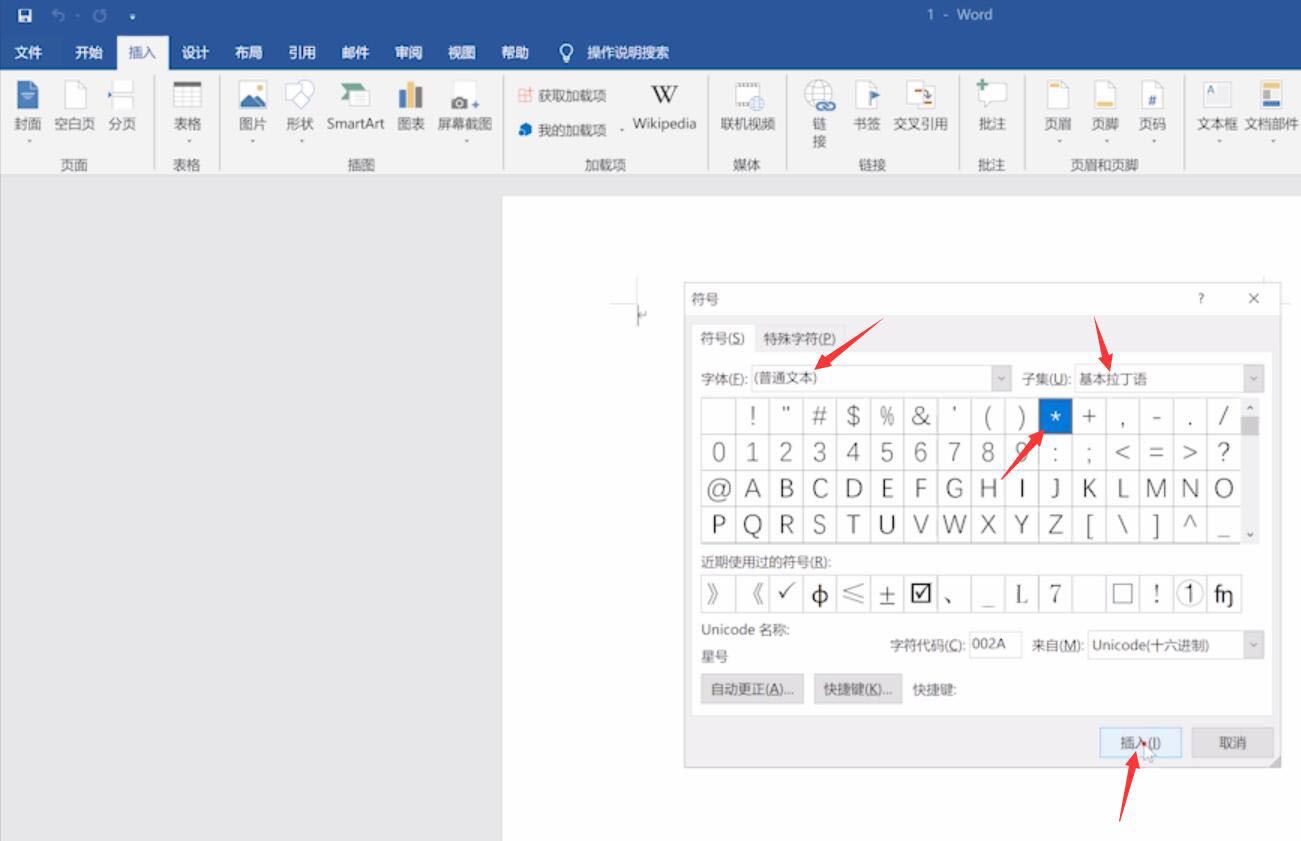Open the Table (表格) insert menu
1301x841 pixels.
click(187, 111)
